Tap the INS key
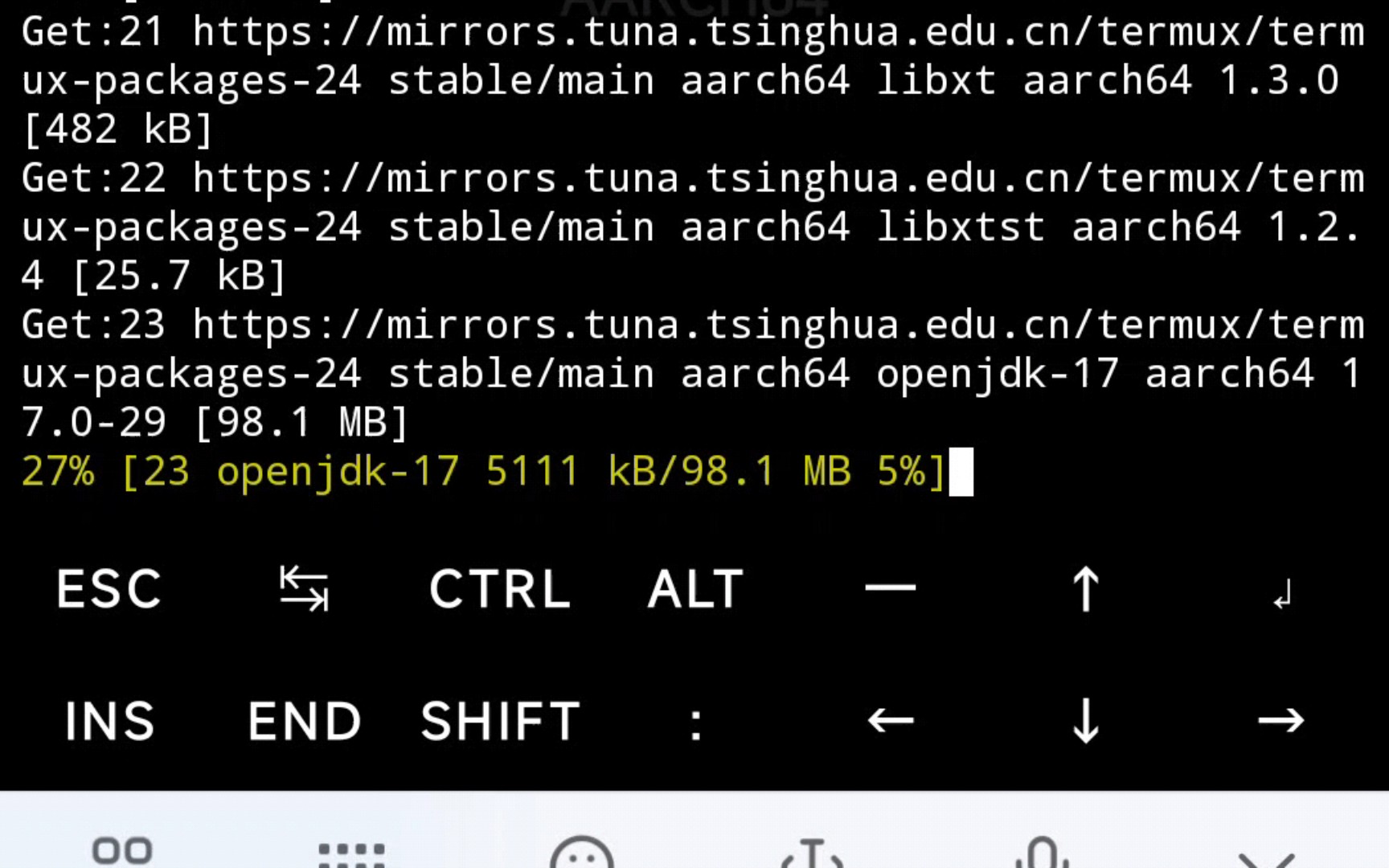Screen dimensions: 1389x868 click(x=109, y=721)
